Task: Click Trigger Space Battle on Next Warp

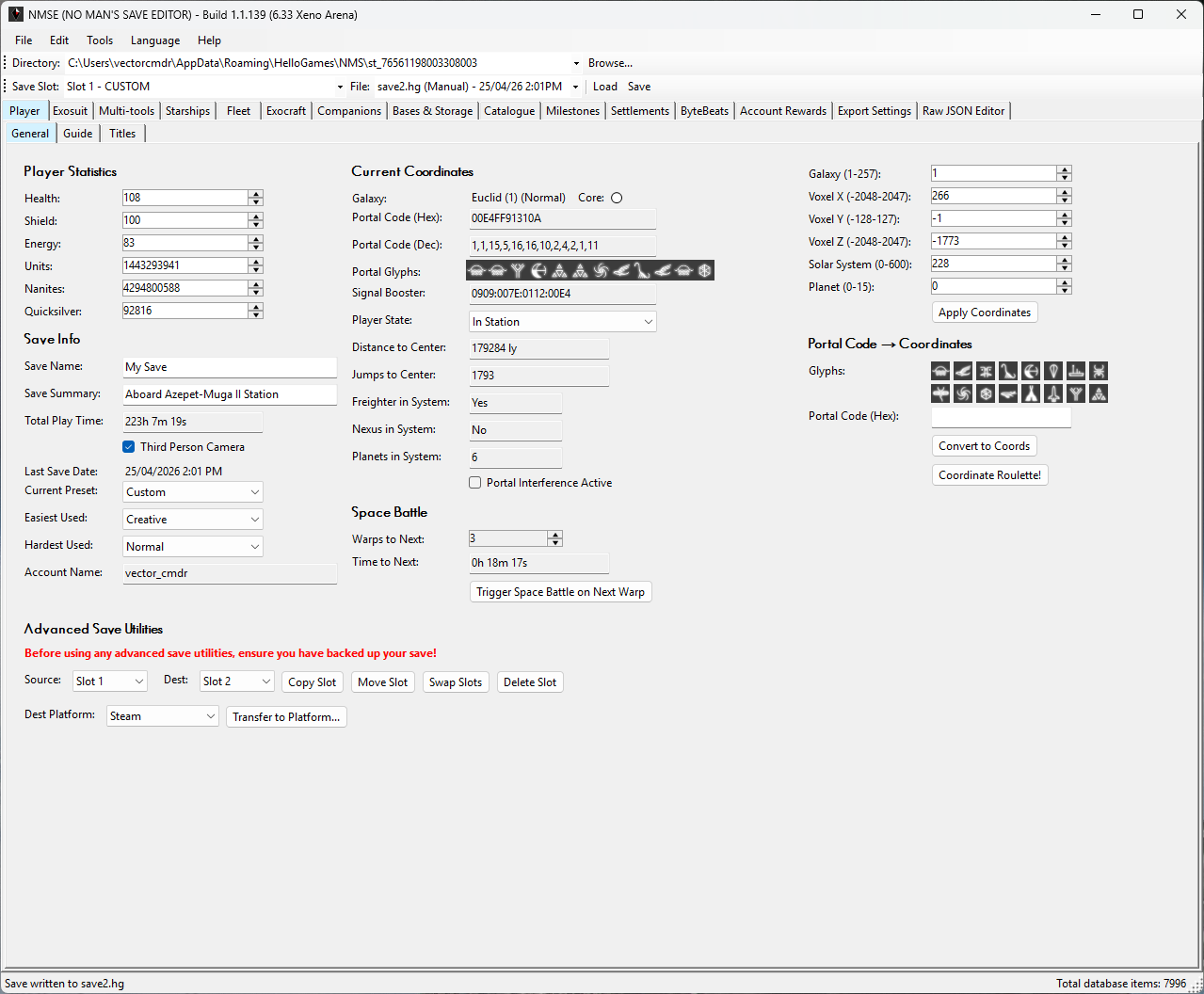Action: [x=560, y=592]
